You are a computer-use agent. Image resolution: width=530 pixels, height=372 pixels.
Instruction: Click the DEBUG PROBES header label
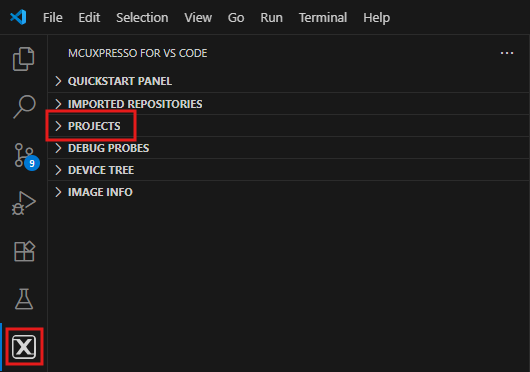tap(109, 148)
